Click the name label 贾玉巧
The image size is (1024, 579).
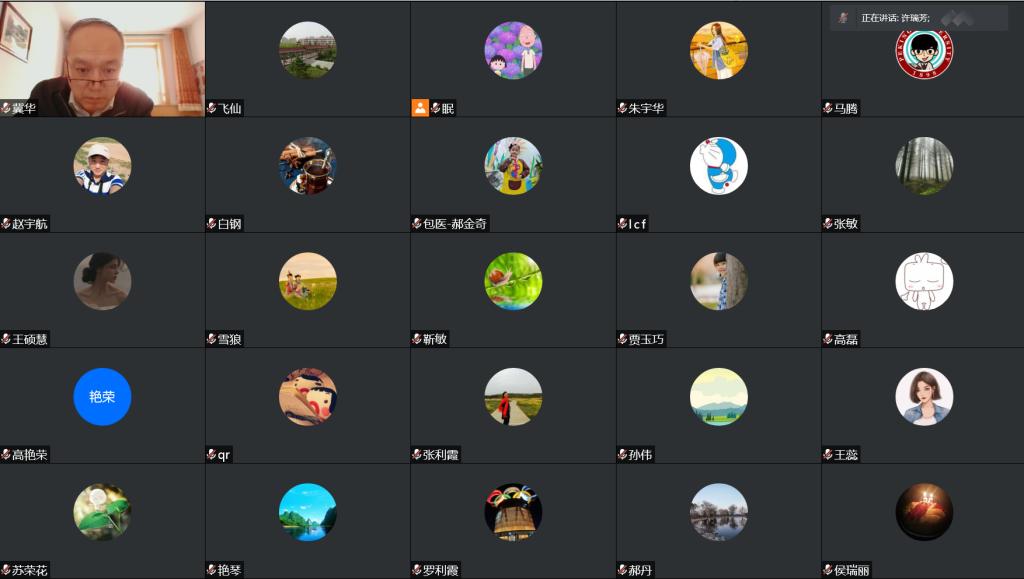647,339
